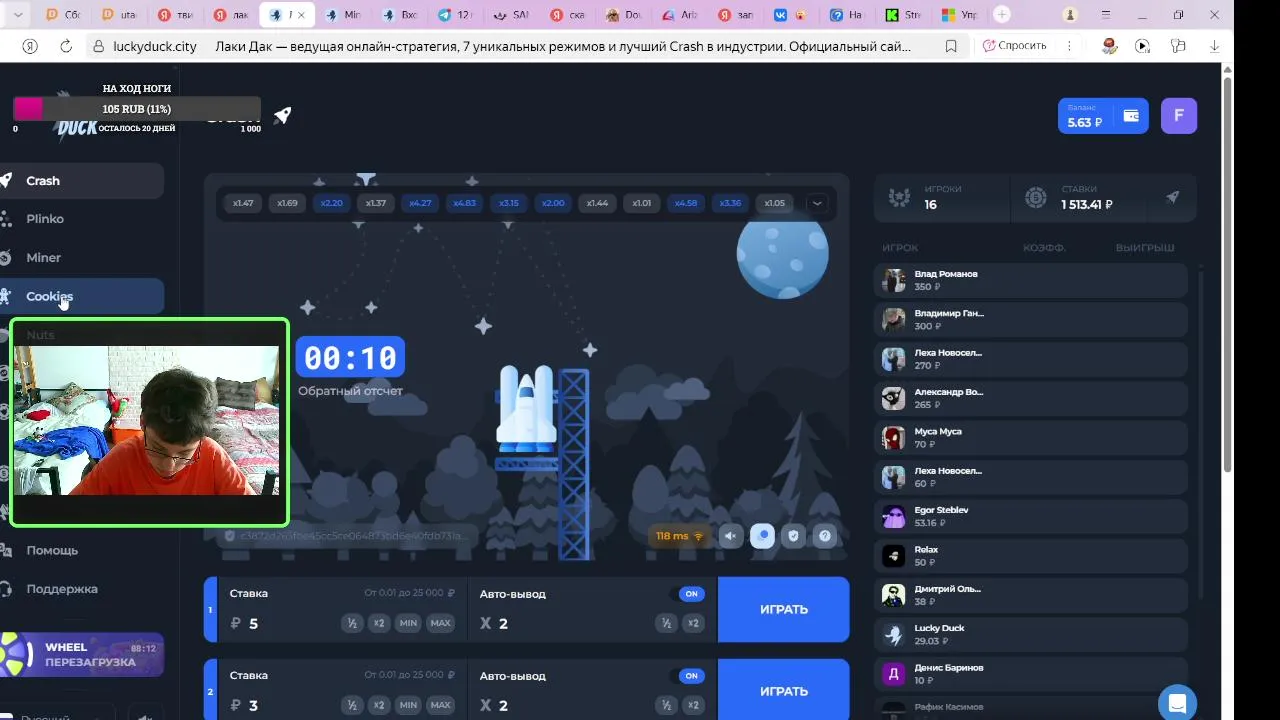Double the auto-cashout multiplier of bet 1

coord(693,623)
